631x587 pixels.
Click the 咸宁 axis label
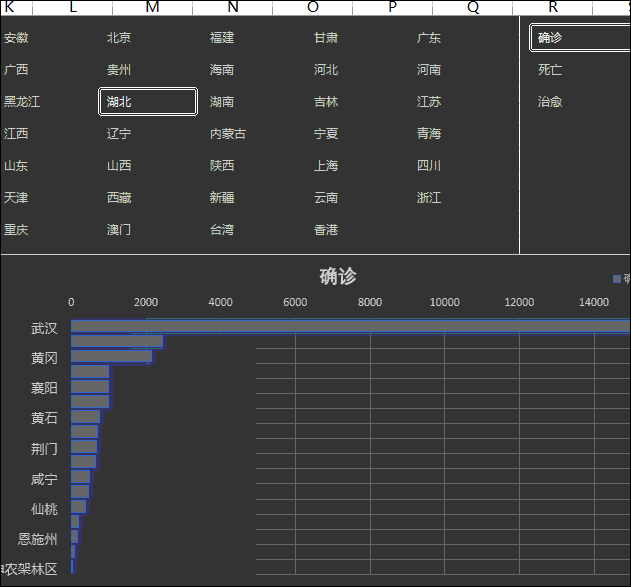(x=44, y=479)
